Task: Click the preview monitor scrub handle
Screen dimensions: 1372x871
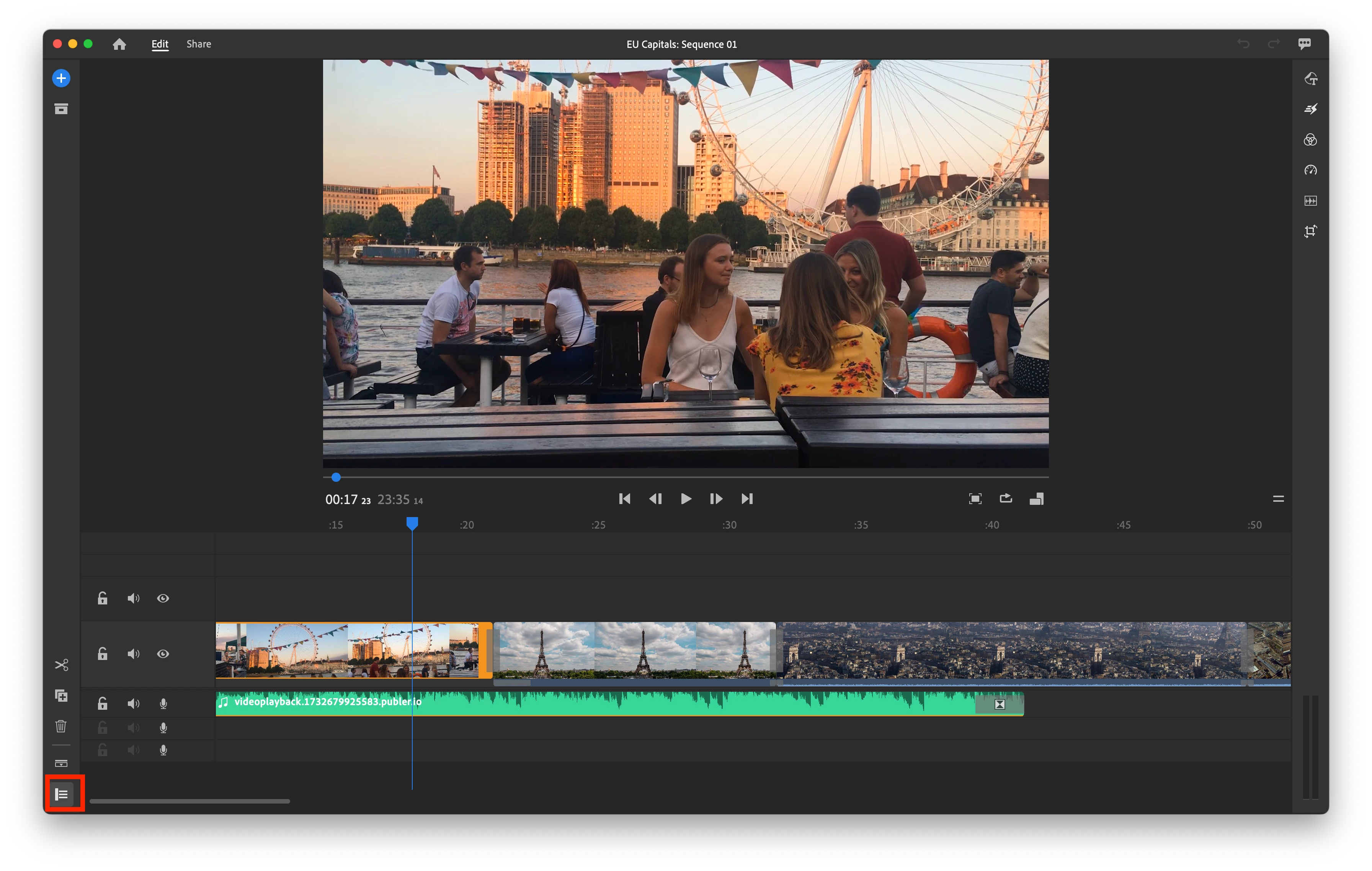Action: [x=336, y=477]
